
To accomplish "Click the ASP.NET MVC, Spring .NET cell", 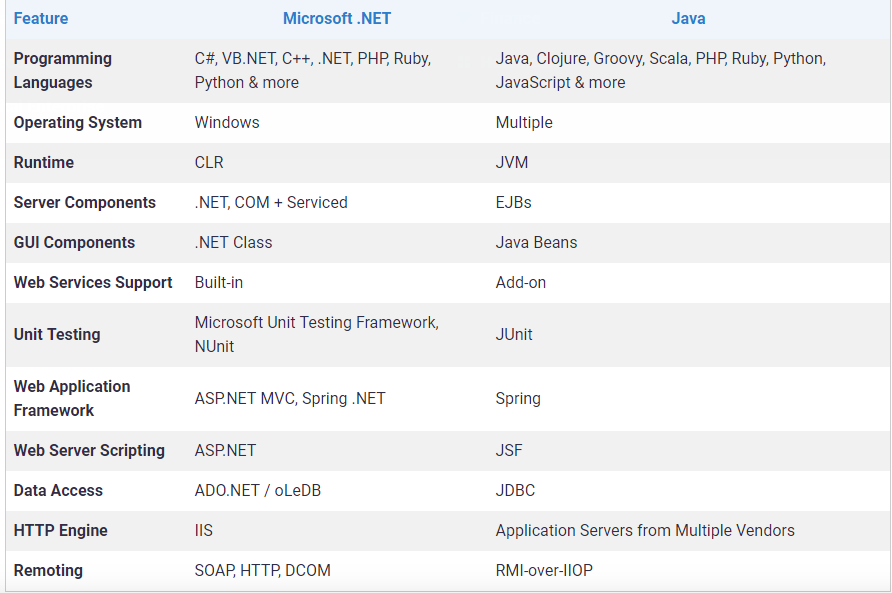I will click(289, 398).
